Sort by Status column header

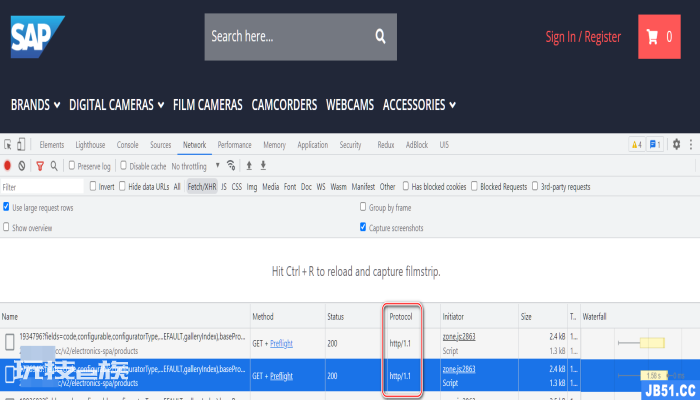click(x=335, y=317)
